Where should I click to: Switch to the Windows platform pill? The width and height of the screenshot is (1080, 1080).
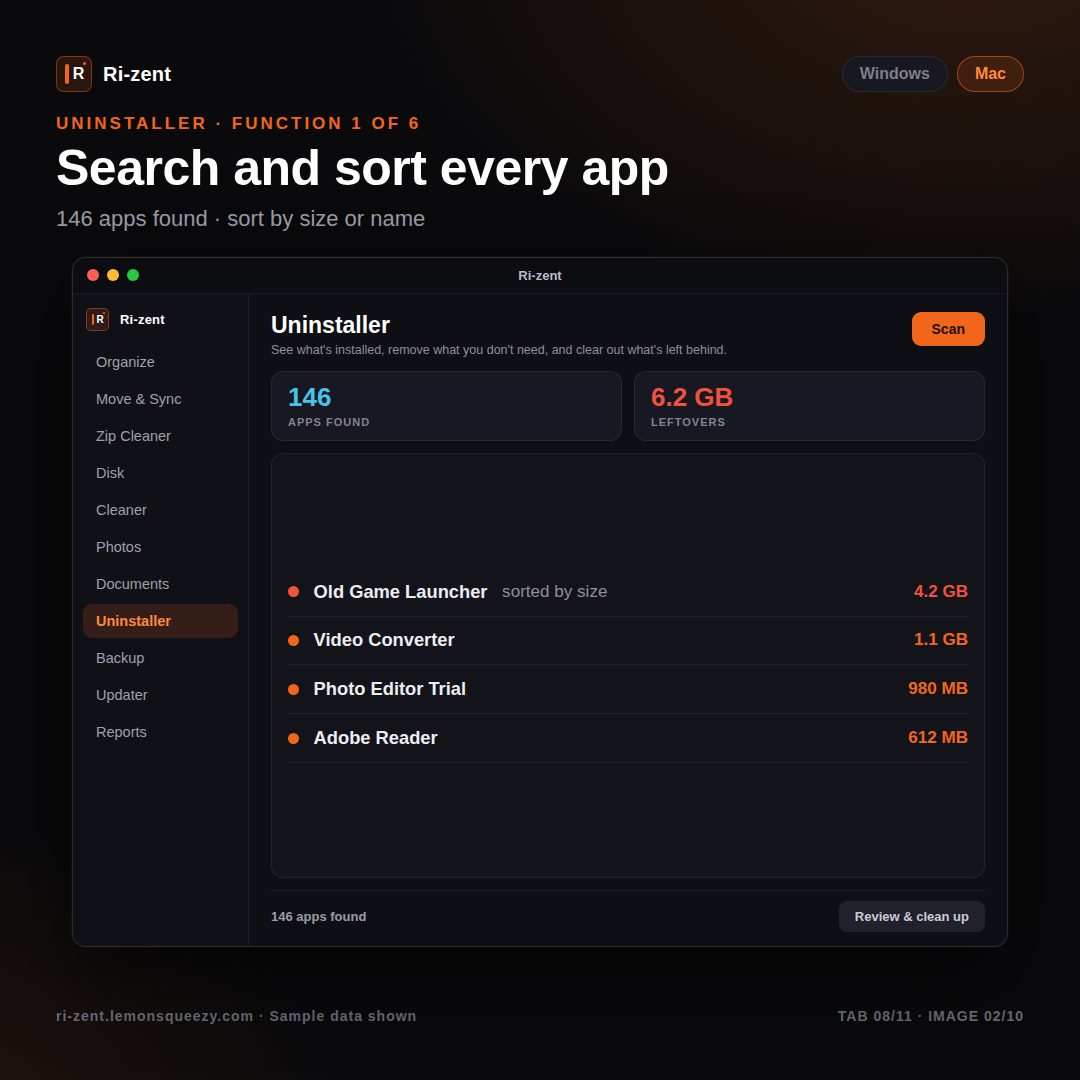pyautogui.click(x=894, y=74)
